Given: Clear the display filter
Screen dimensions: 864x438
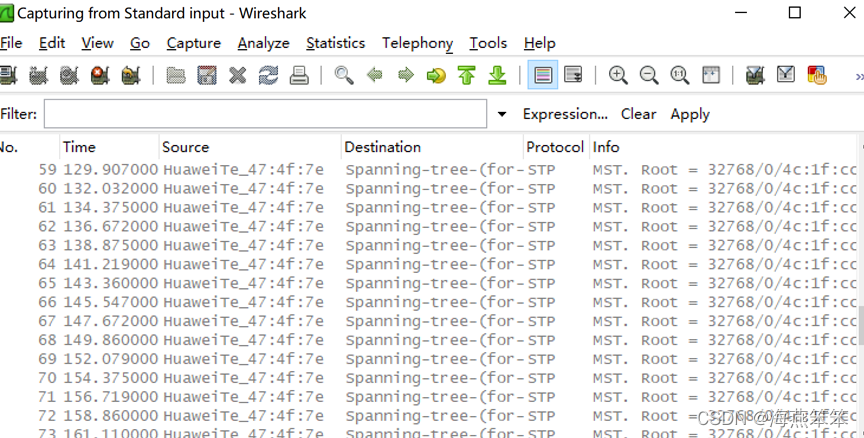Looking at the screenshot, I should pos(639,114).
